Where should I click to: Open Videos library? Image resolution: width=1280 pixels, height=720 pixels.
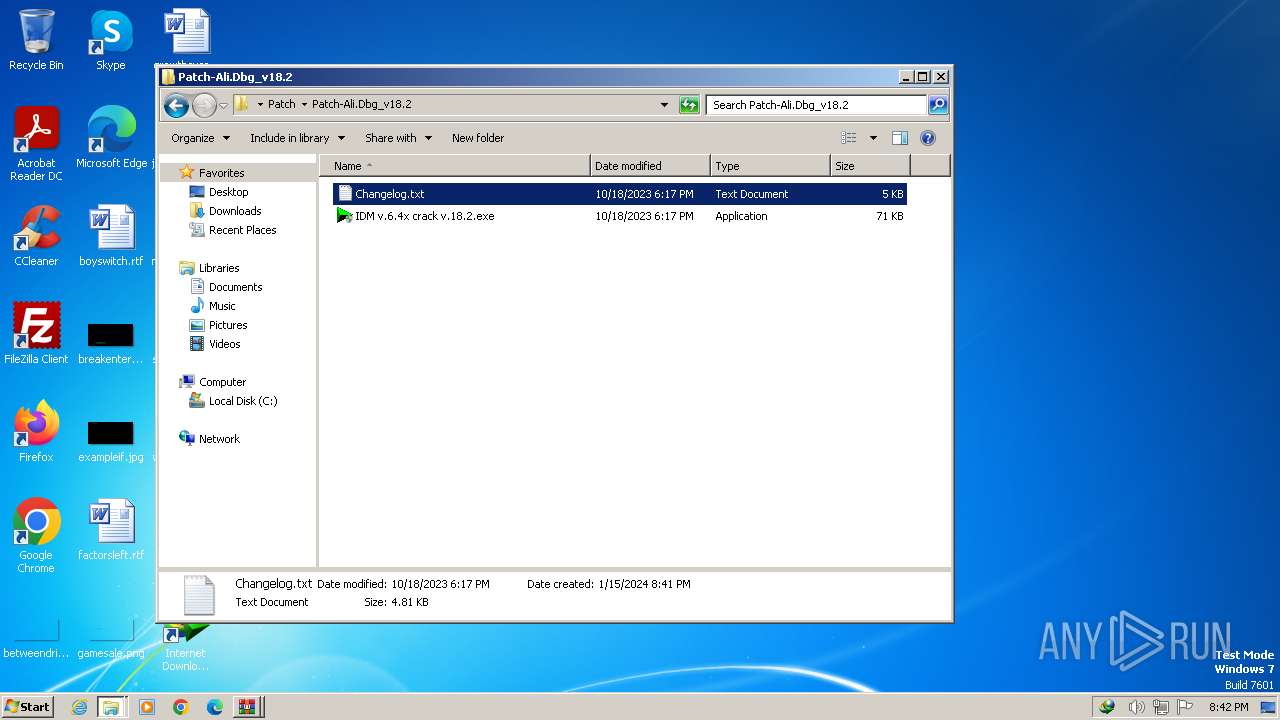pos(224,344)
